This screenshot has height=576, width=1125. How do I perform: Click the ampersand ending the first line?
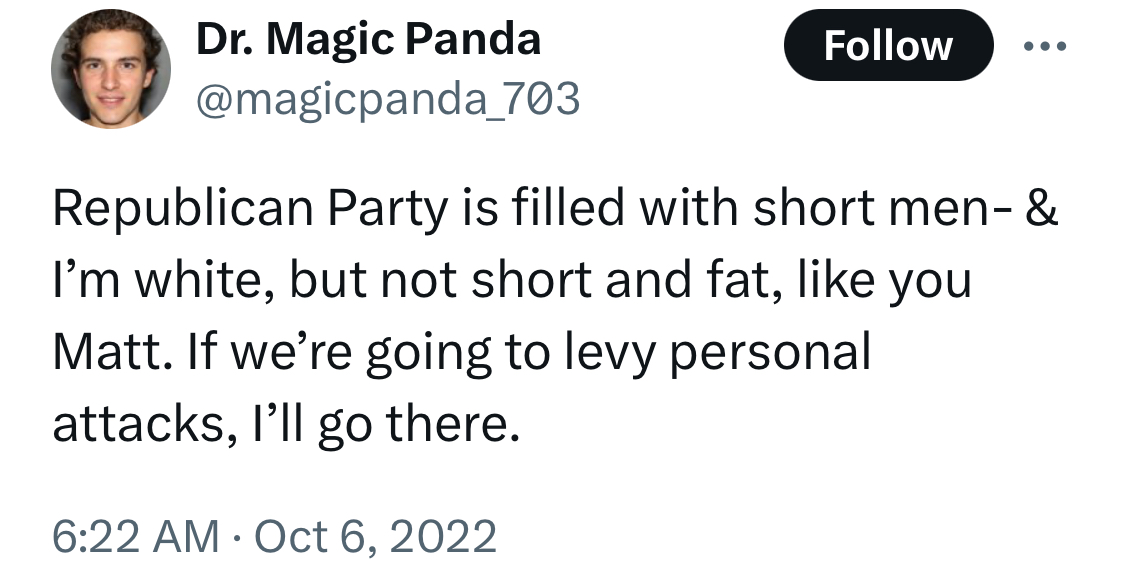(x=1042, y=208)
